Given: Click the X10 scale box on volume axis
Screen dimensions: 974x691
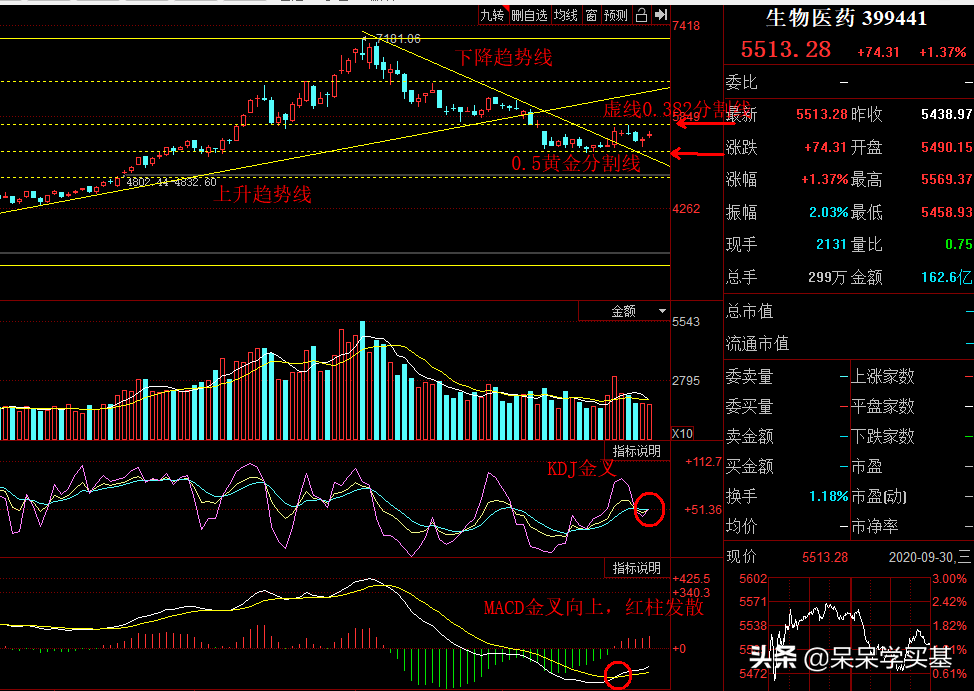Looking at the screenshot, I should pyautogui.click(x=682, y=433).
